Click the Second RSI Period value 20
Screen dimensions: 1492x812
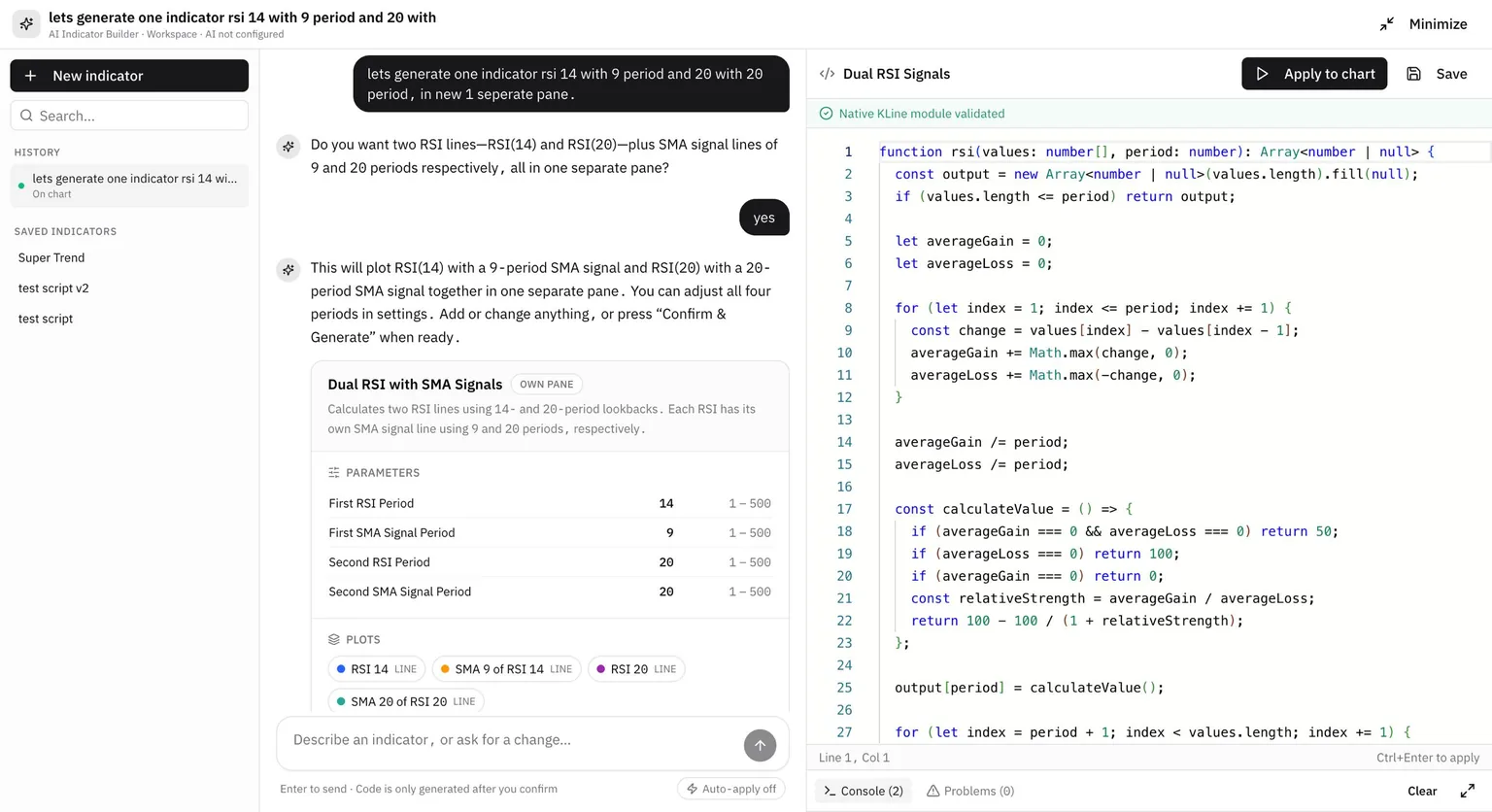[x=666, y=562]
